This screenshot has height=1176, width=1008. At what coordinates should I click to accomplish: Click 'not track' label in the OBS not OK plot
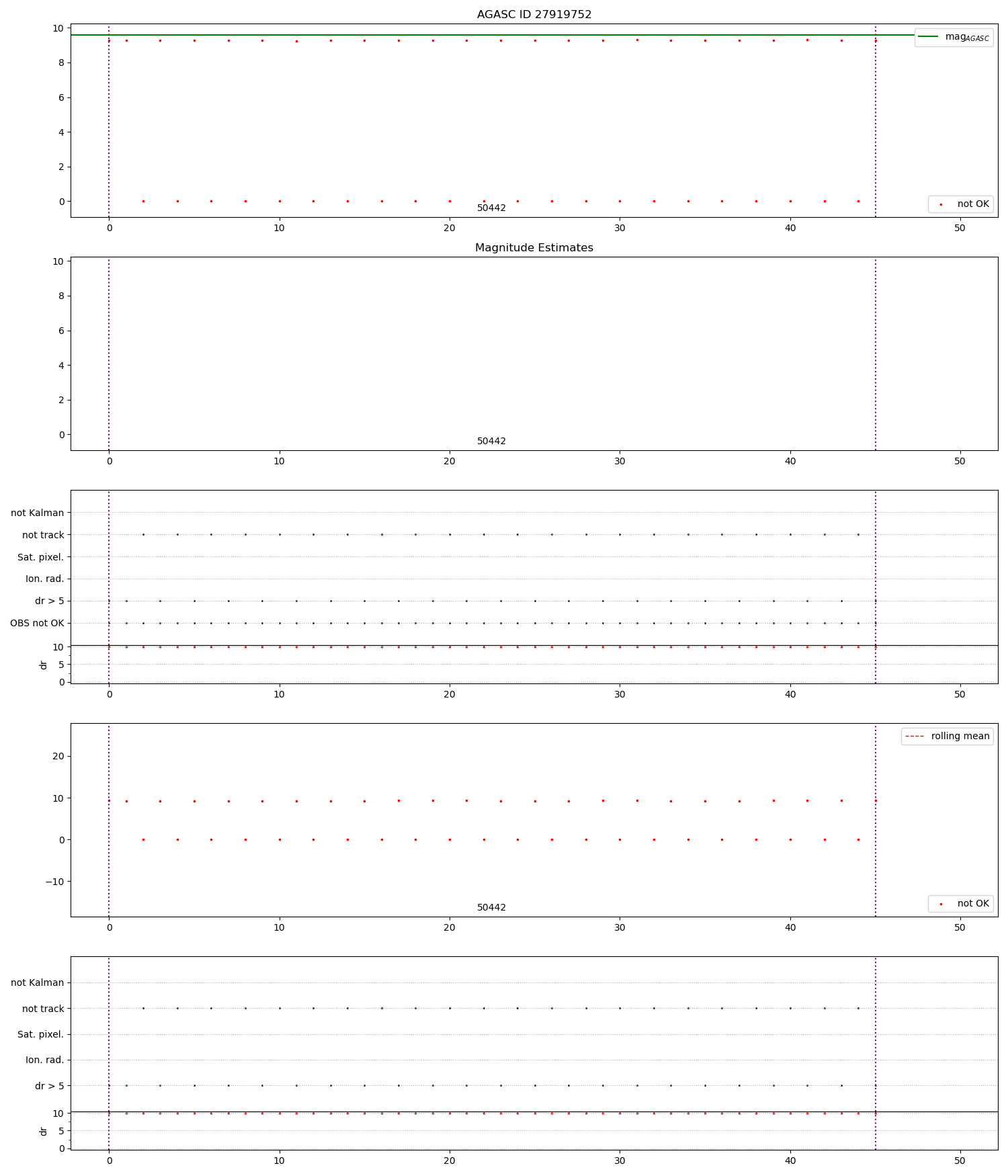(43, 535)
